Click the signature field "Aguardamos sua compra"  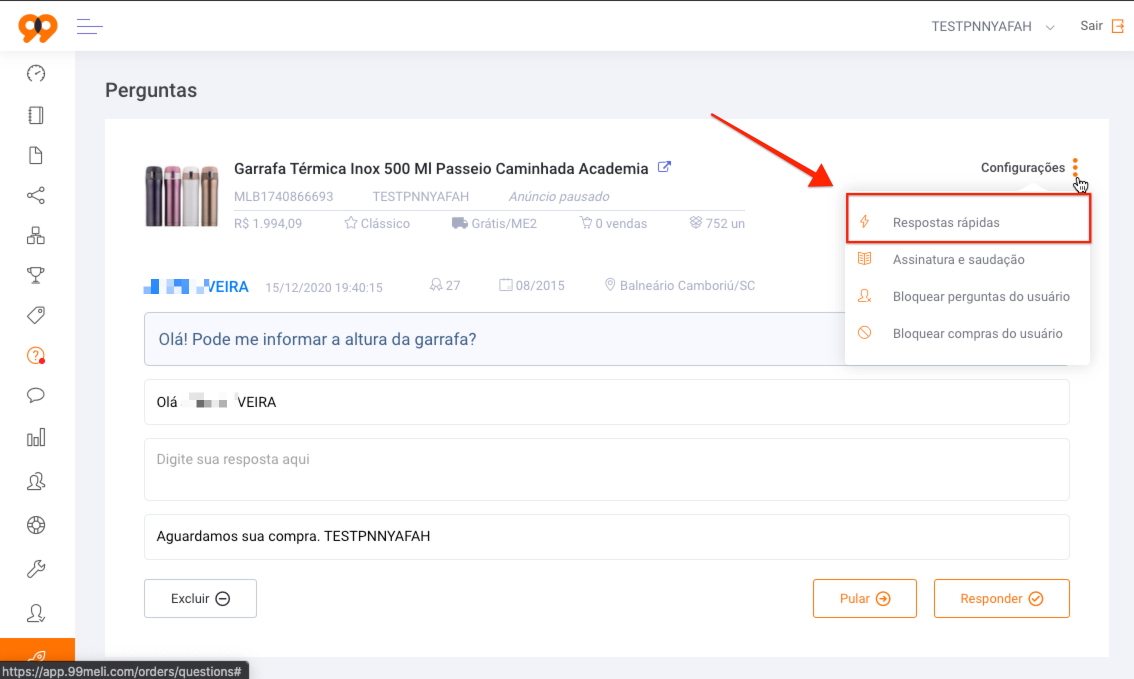[606, 537]
